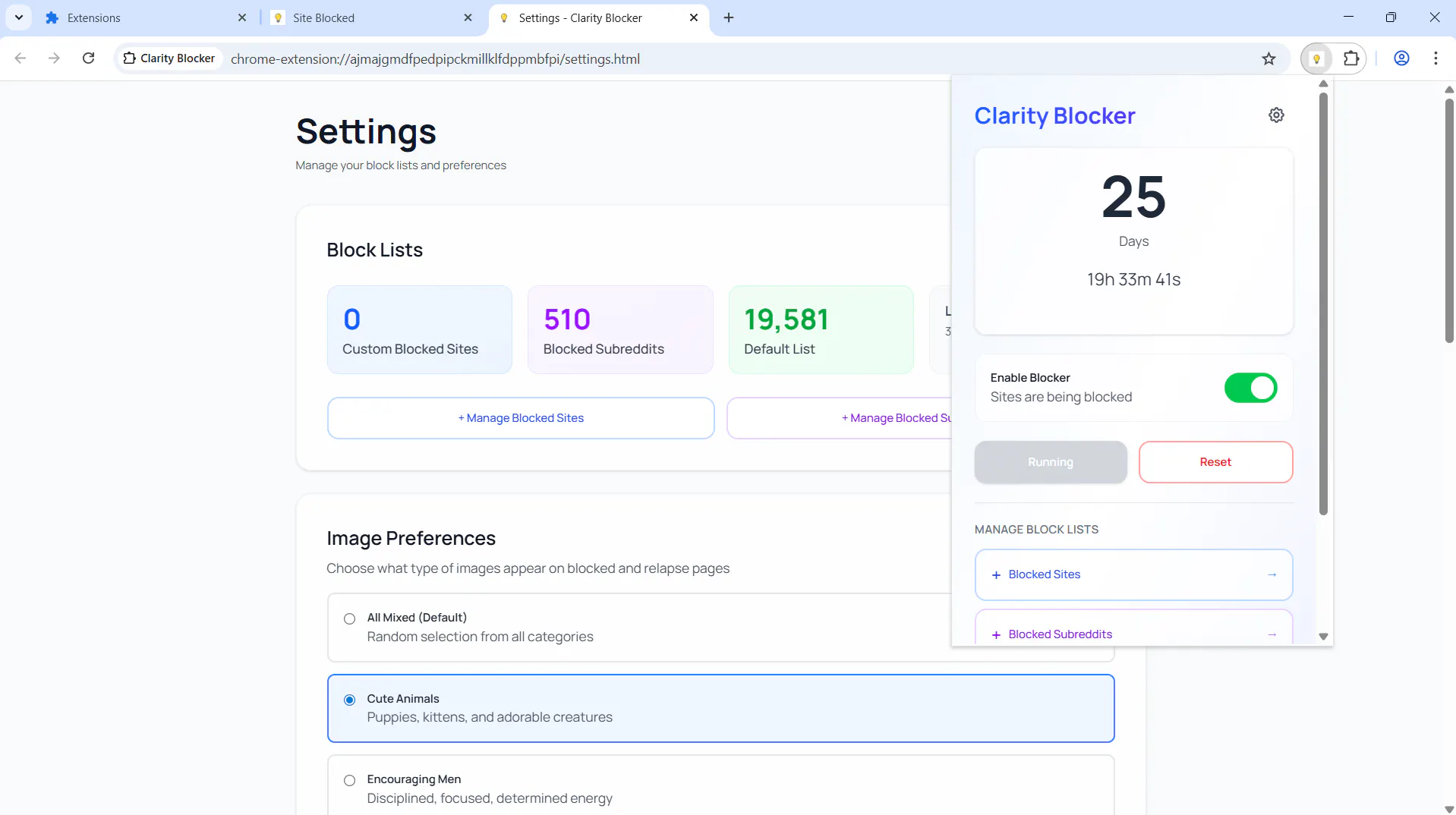Screen dimensions: 1456x815
Task: Open Chrome three-dot menu
Action: tap(1436, 58)
